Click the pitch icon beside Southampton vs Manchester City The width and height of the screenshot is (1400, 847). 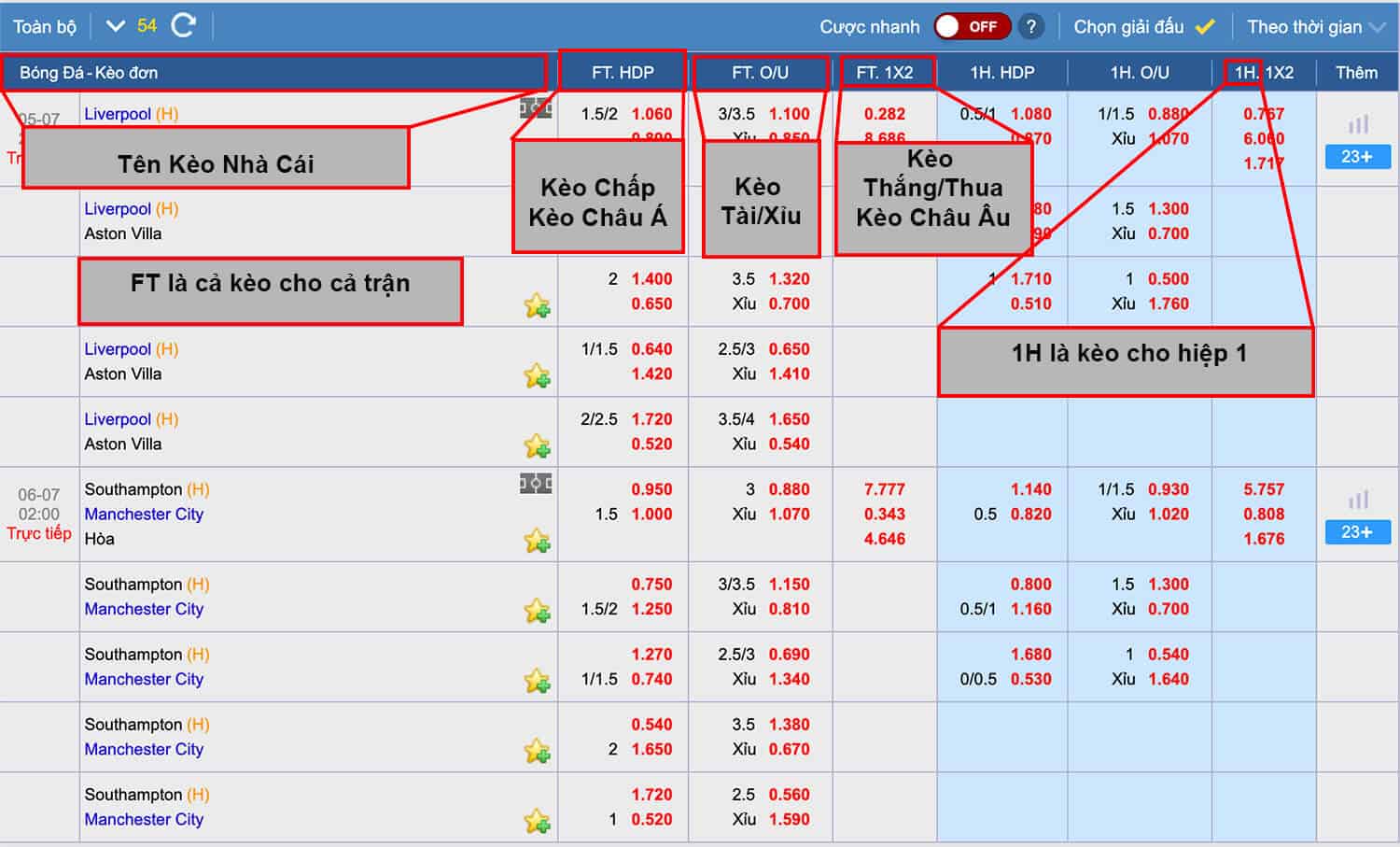coord(537,485)
